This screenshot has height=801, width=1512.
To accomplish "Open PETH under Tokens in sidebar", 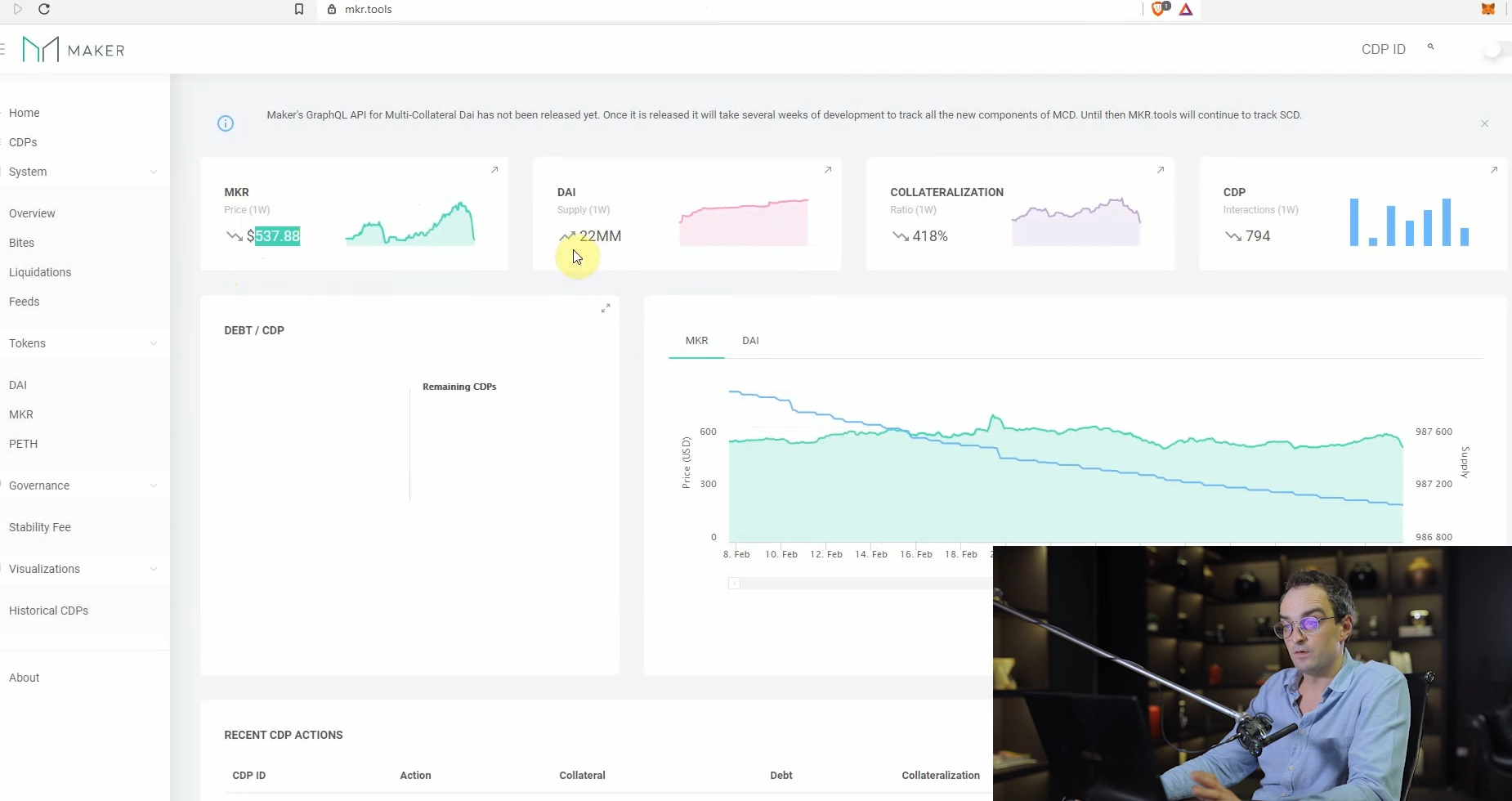I will pos(23,444).
